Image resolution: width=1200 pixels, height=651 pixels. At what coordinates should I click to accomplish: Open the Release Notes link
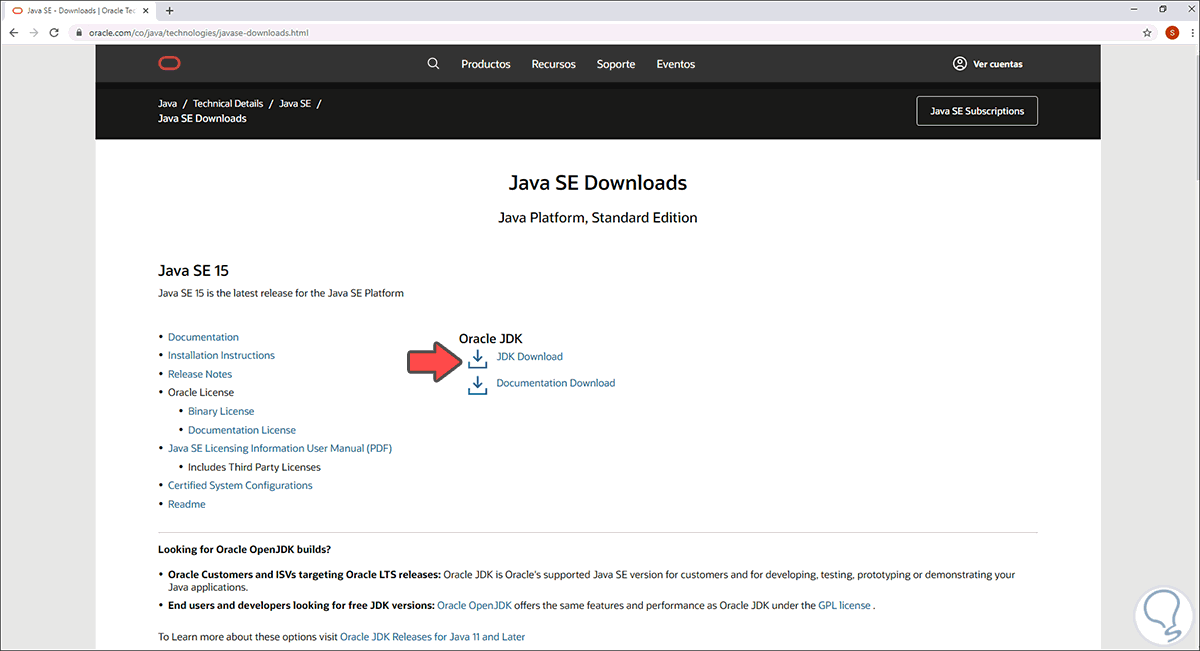coord(199,373)
